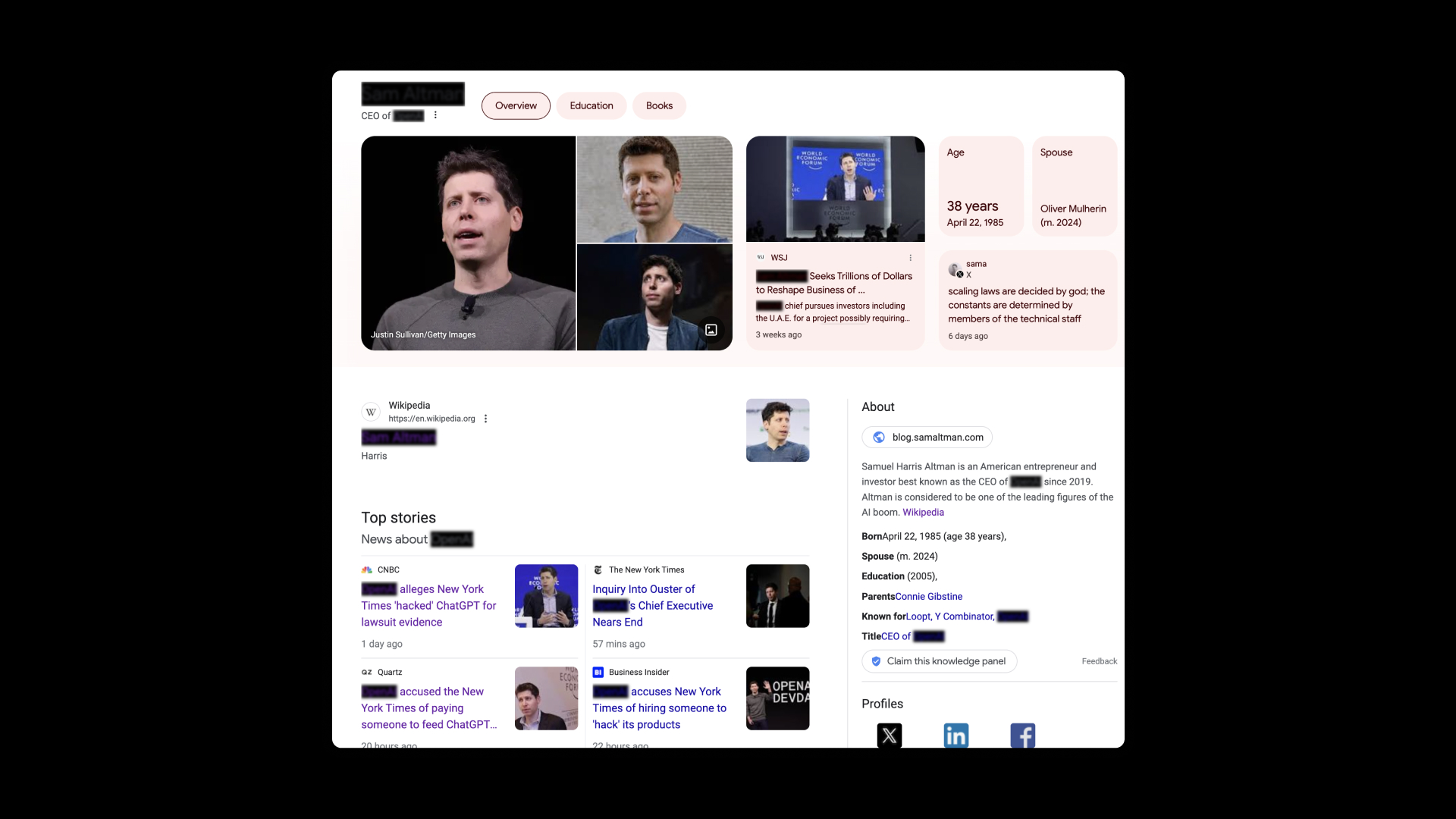Click globe icon in blog.samaltman.com chip
1456x819 pixels.
pyautogui.click(x=879, y=438)
